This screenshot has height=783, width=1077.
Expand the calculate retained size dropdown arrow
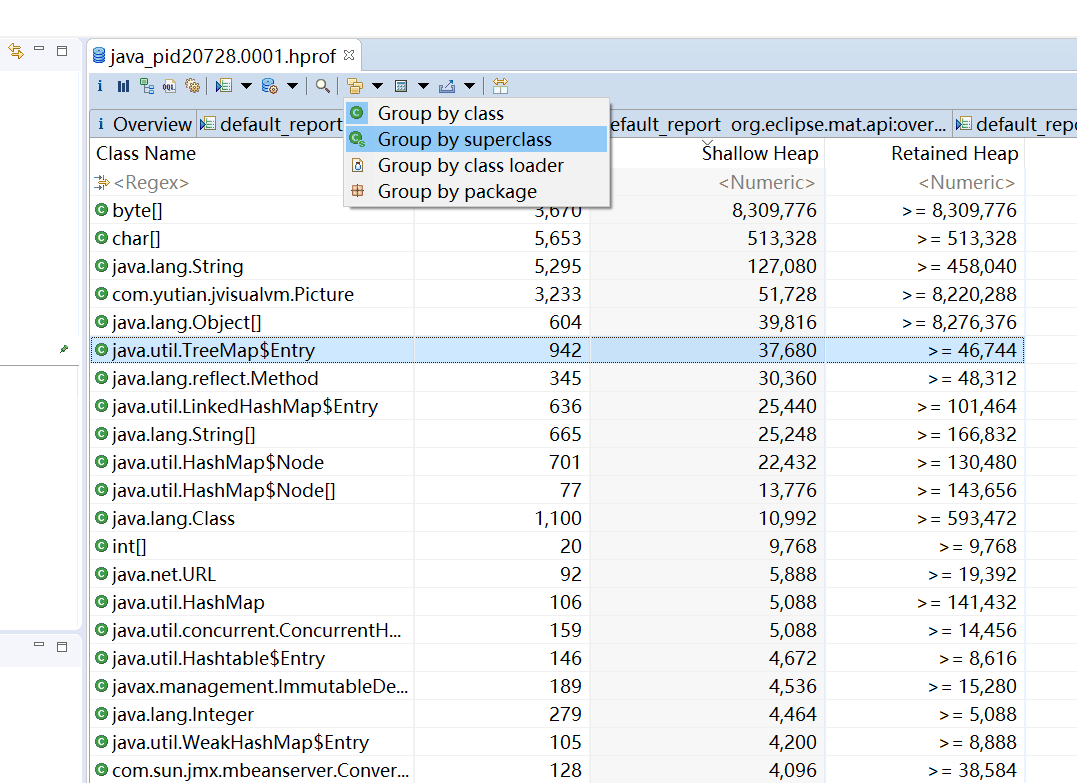pyautogui.click(x=423, y=86)
